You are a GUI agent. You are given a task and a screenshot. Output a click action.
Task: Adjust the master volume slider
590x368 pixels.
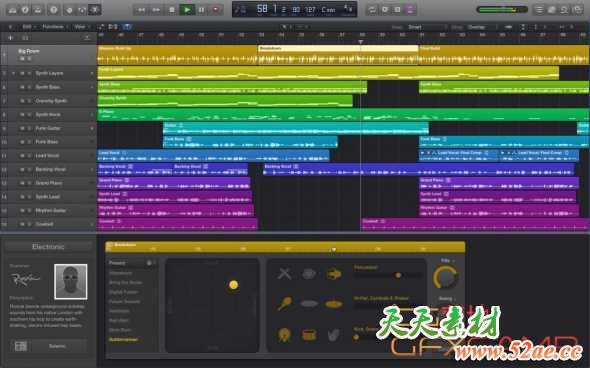pos(502,10)
